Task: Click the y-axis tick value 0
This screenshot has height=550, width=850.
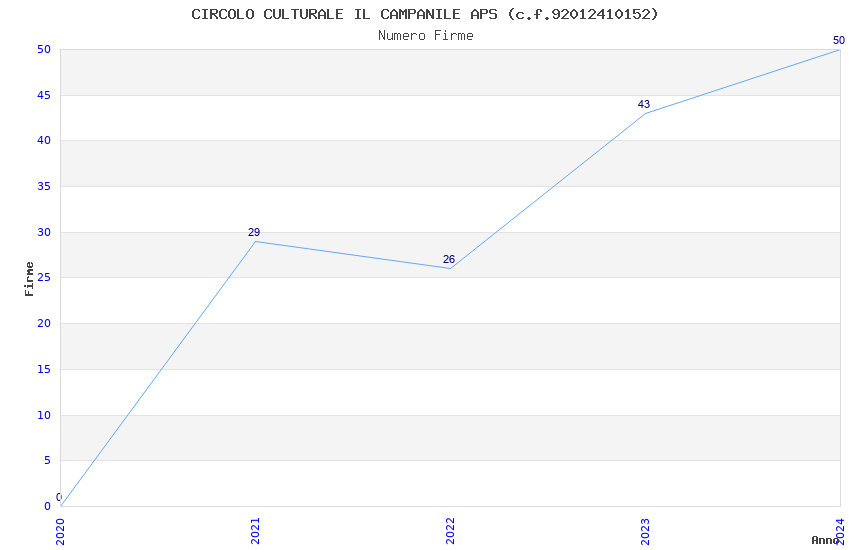Action: pyautogui.click(x=48, y=507)
